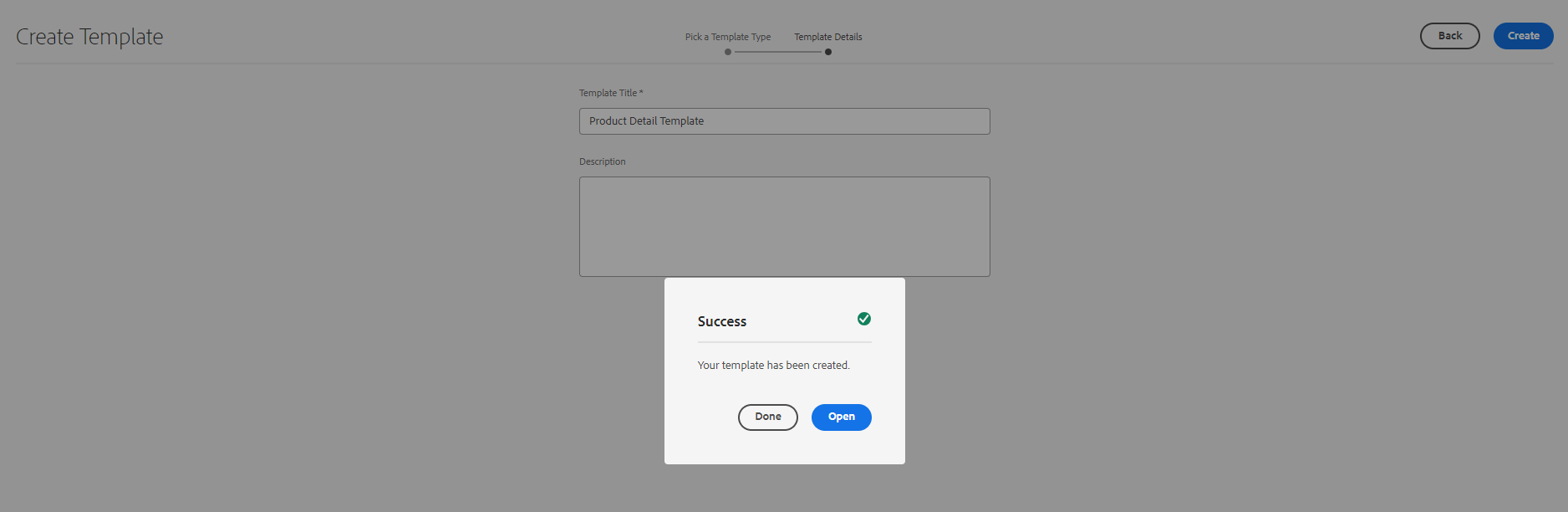Select the Template Details step label
The width and height of the screenshot is (1568, 512).
pos(828,37)
